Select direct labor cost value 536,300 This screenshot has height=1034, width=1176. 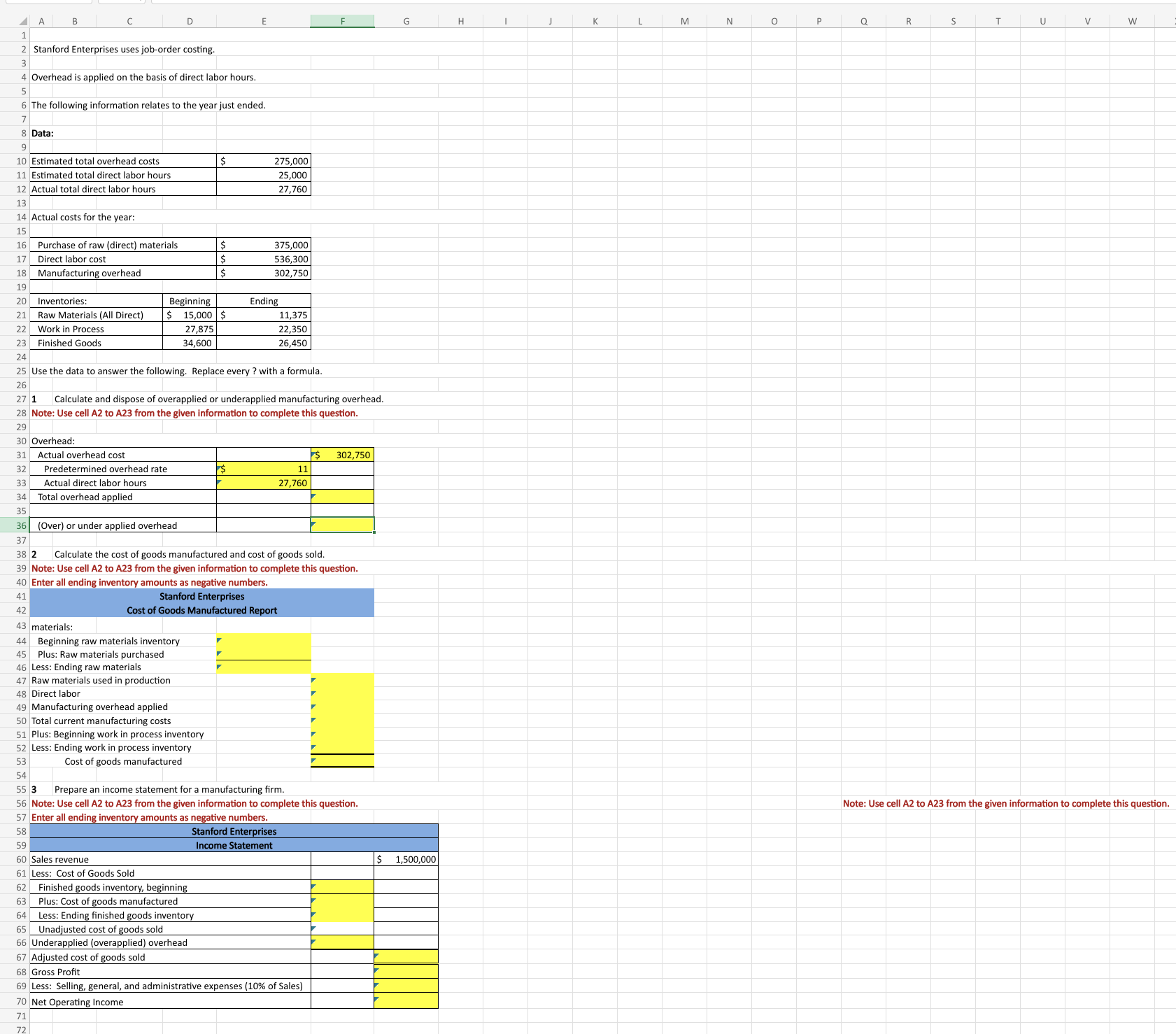tap(264, 259)
